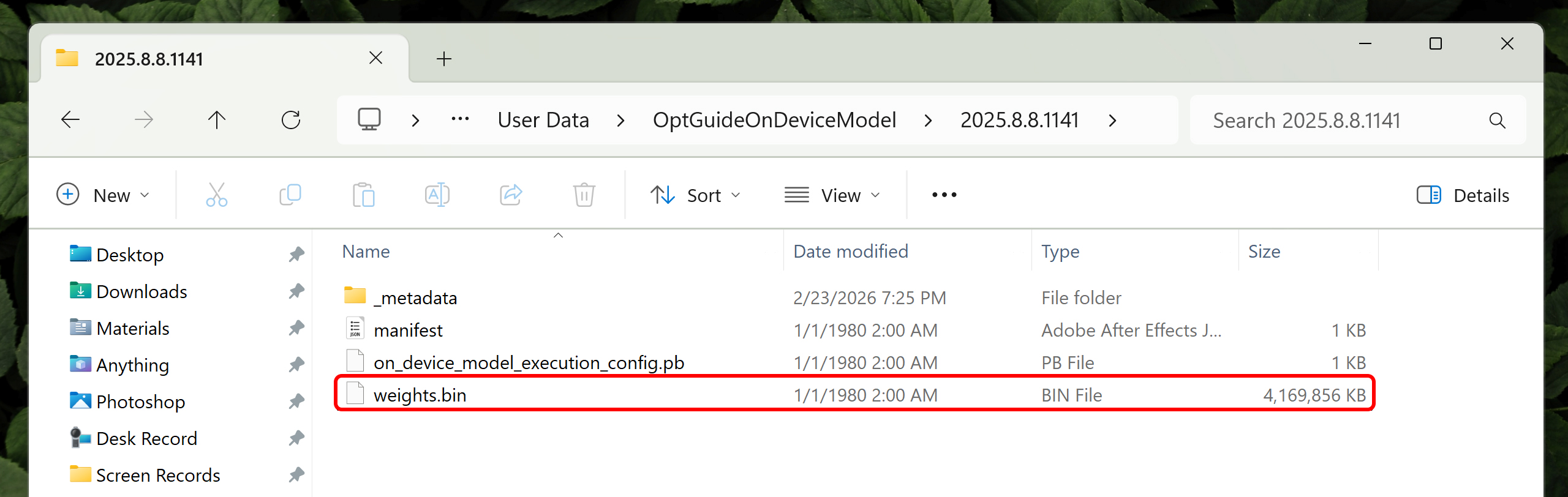Image resolution: width=1568 pixels, height=497 pixels.
Task: Unpin the Photoshop quick access item
Action: pyautogui.click(x=296, y=402)
